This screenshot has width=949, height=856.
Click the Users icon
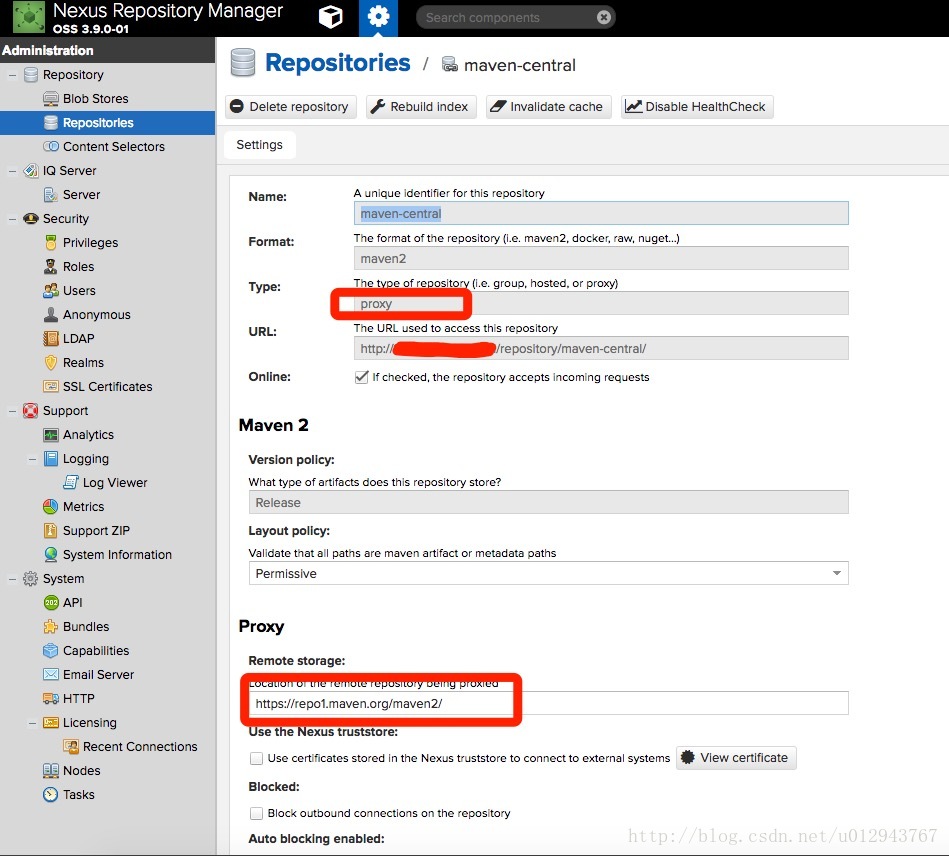(51, 291)
